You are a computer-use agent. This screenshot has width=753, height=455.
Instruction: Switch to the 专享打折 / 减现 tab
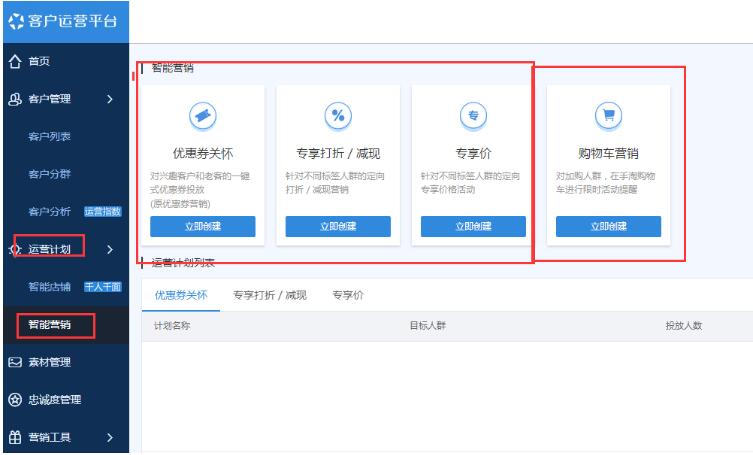269,295
